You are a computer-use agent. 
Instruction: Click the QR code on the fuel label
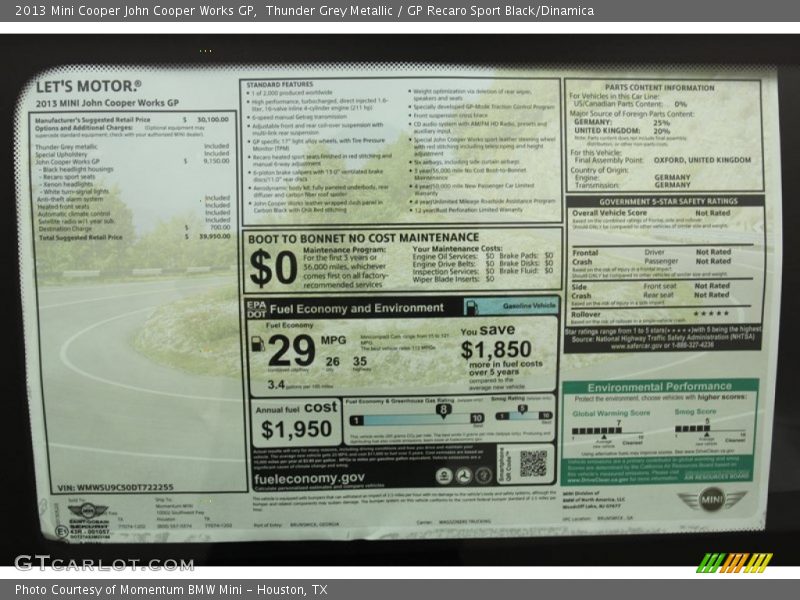point(533,464)
